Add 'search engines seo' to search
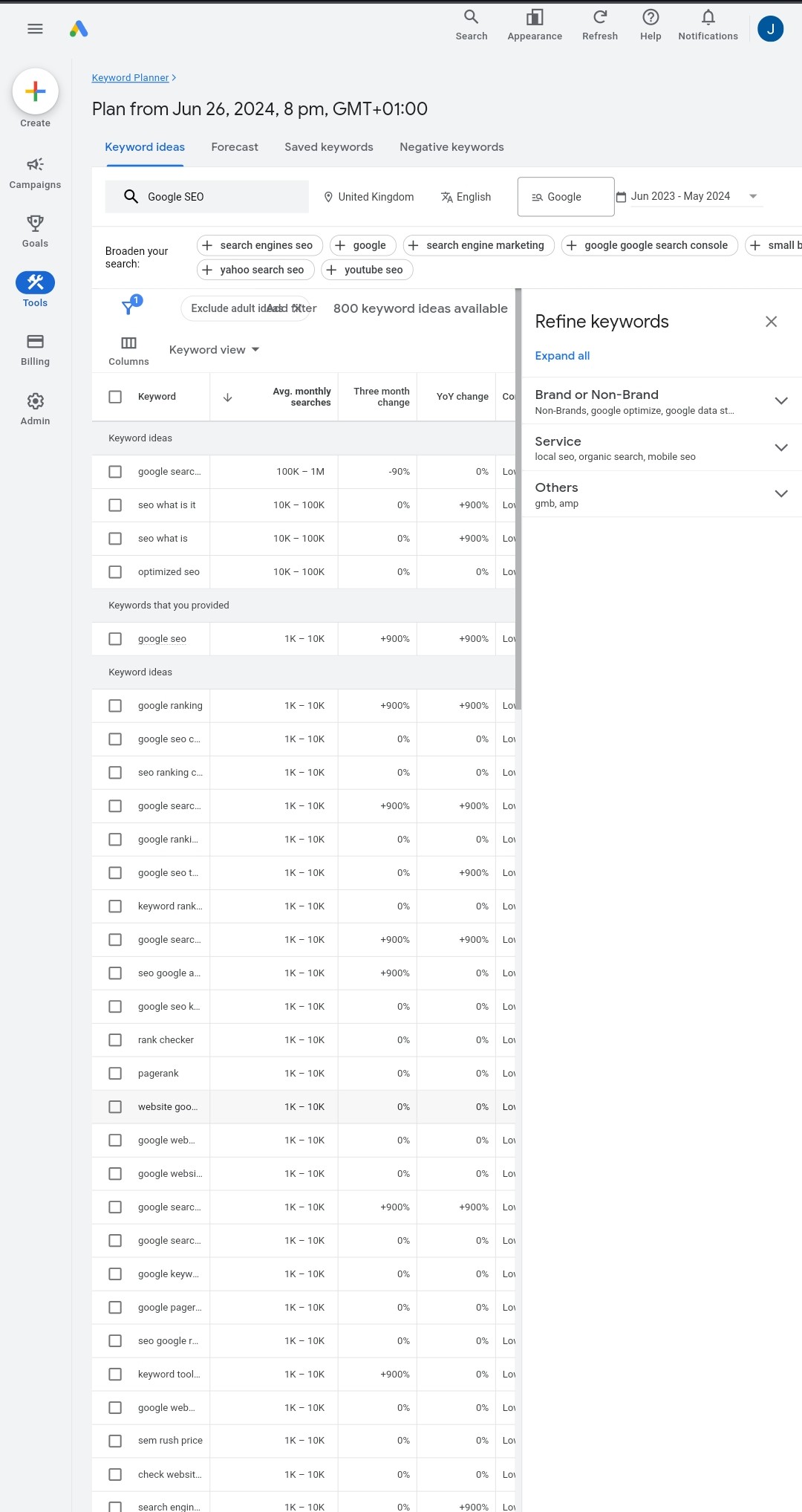The width and height of the screenshot is (802, 1512). [260, 245]
